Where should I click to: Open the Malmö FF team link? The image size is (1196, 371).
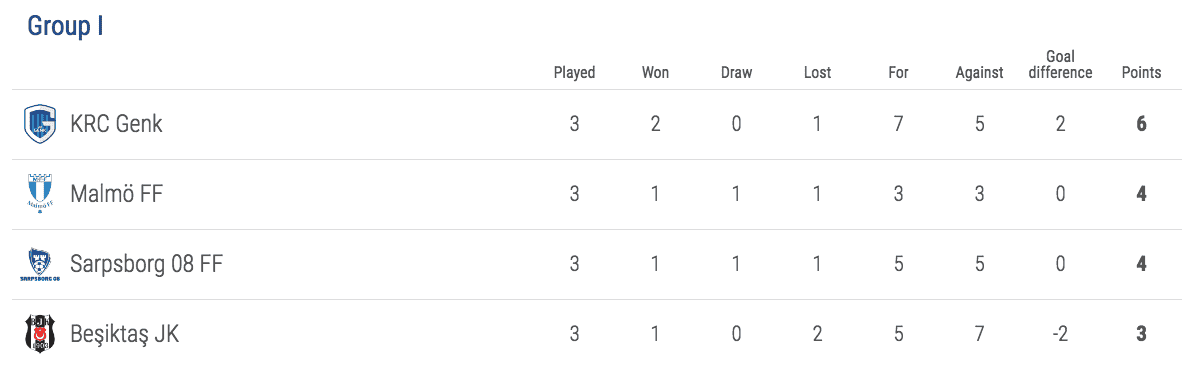117,194
